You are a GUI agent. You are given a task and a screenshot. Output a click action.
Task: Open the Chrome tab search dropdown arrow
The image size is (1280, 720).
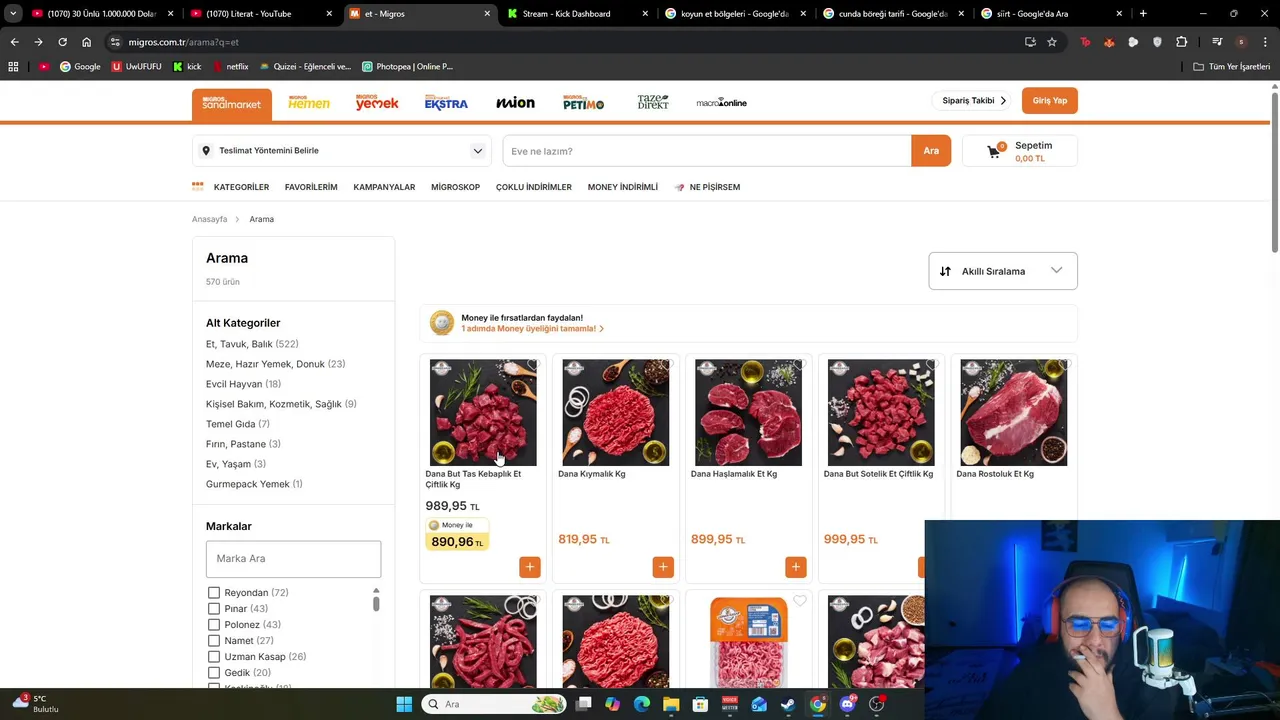point(13,13)
